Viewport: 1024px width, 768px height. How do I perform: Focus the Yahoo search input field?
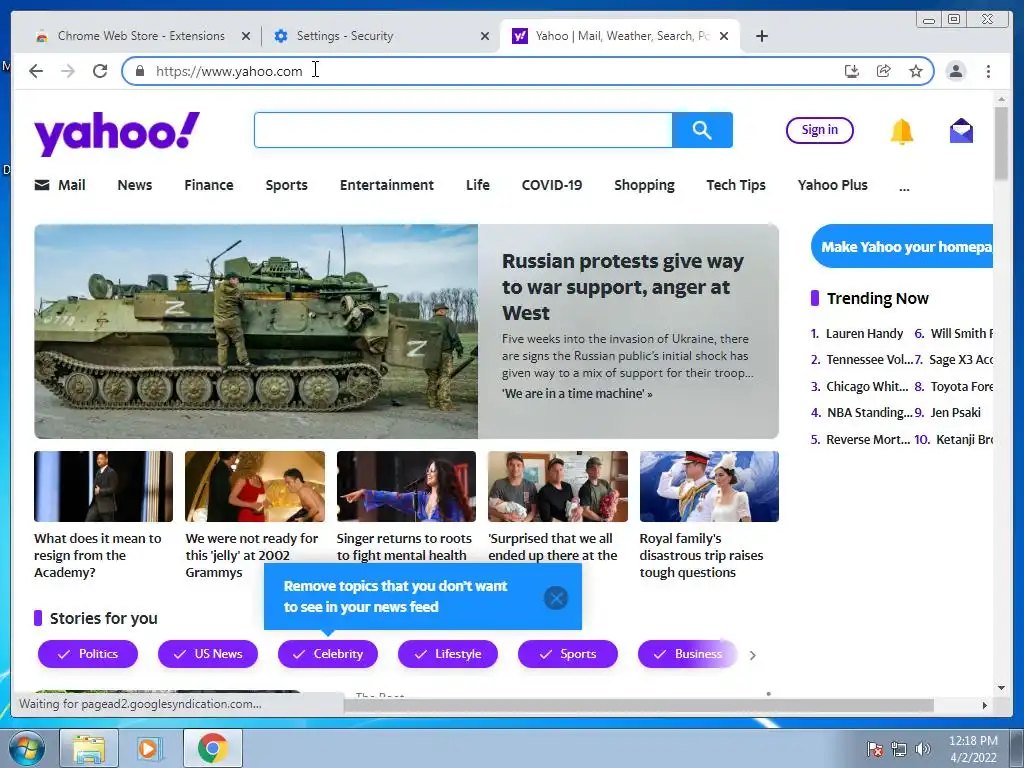click(x=463, y=130)
